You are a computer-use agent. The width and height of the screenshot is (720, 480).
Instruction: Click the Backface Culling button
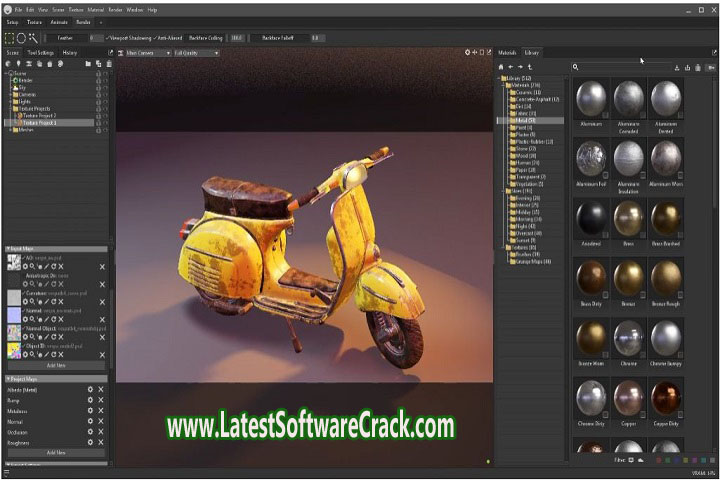[x=206, y=38]
